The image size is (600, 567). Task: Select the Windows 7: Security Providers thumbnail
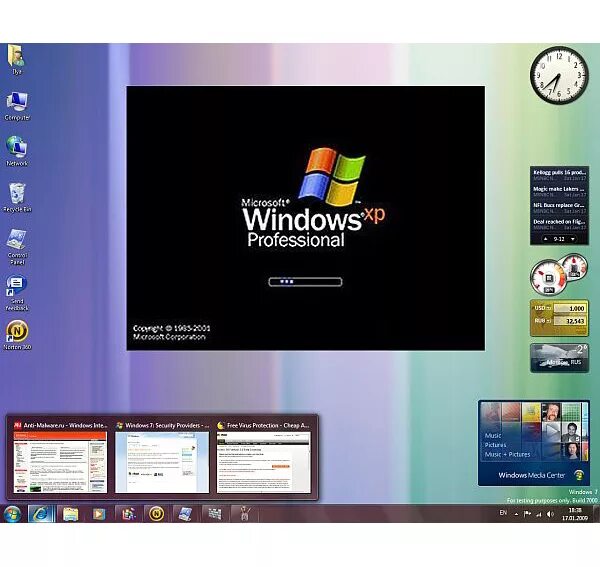162,458
